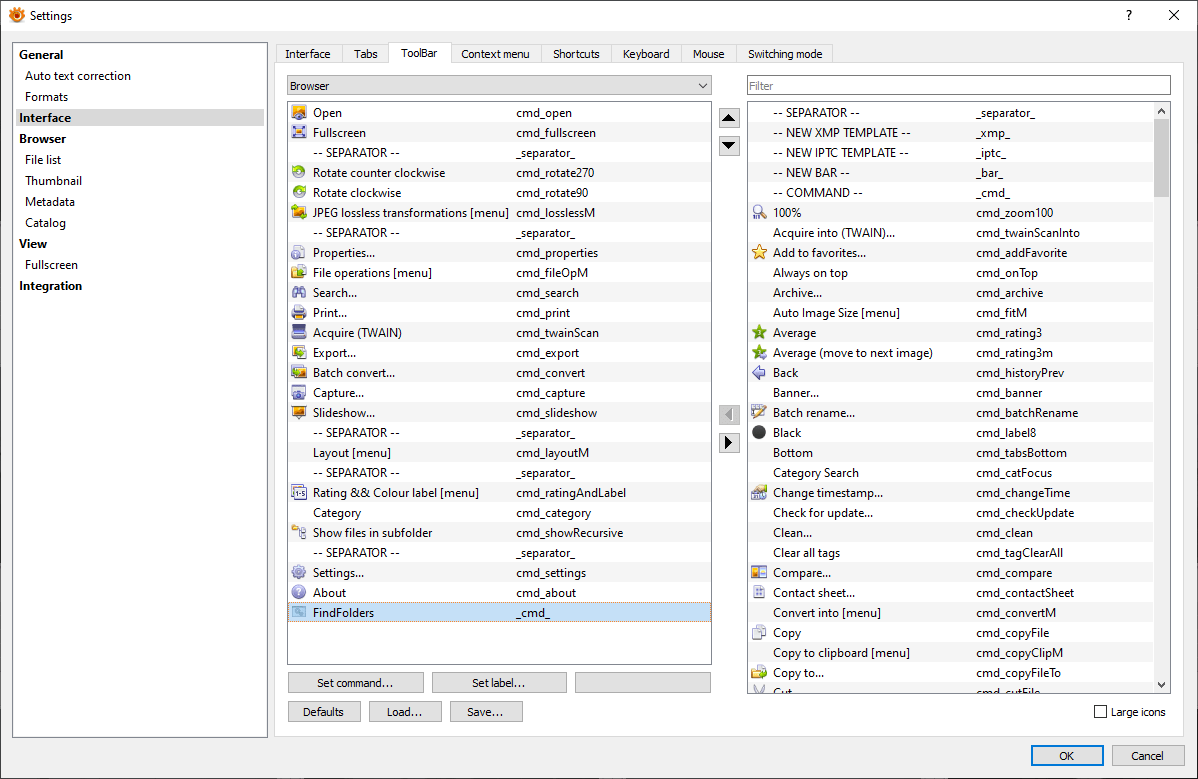Toggle the Large icons checkbox
Viewport: 1198px width, 779px height.
click(1101, 712)
